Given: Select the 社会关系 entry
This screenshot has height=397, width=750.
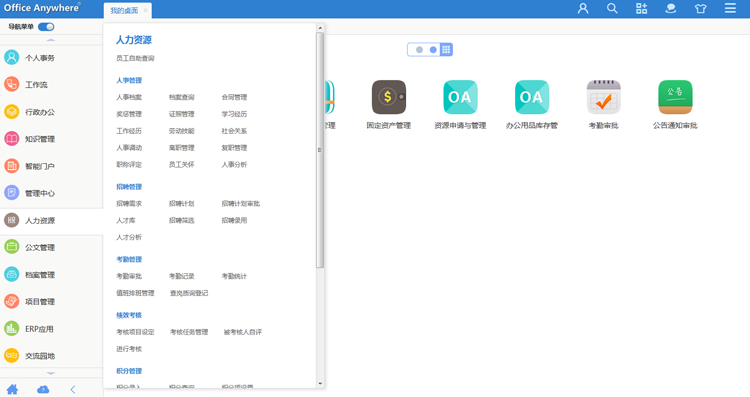Looking at the screenshot, I should 234,131.
